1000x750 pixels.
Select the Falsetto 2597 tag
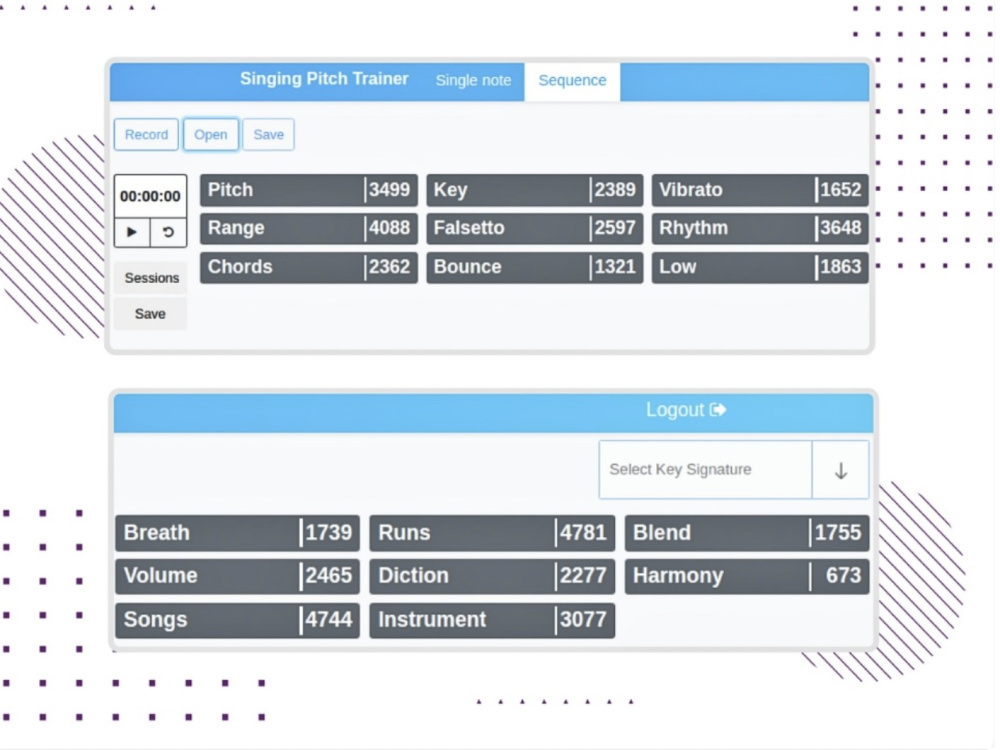coord(535,228)
